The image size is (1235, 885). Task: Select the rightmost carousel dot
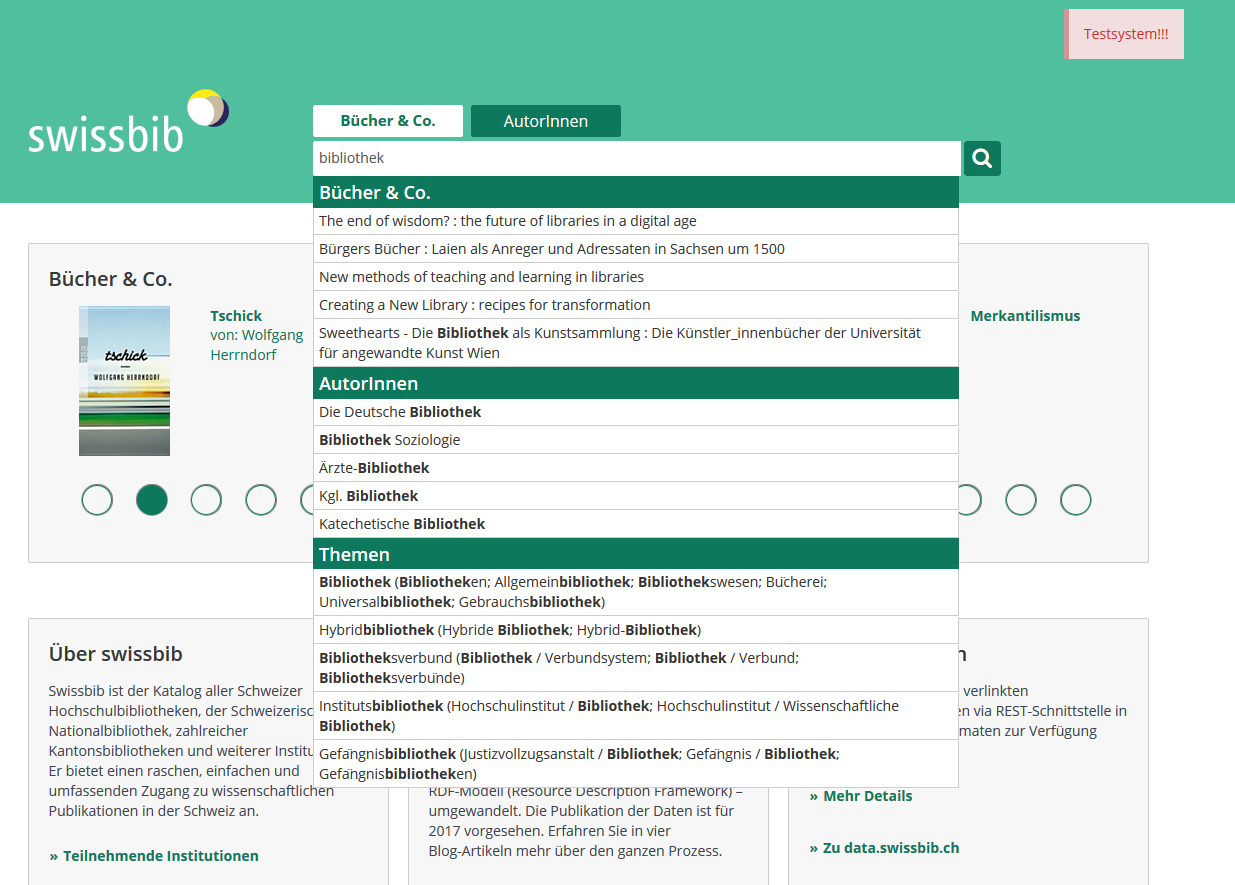(x=1075, y=499)
